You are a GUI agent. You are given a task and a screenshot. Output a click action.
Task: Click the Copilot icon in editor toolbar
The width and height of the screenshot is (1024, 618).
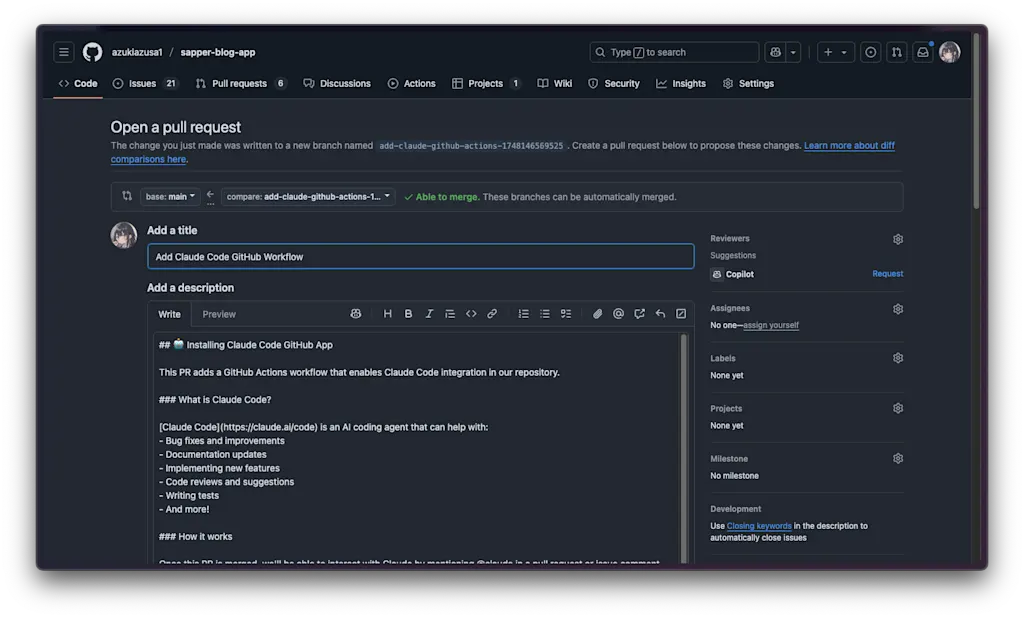coord(355,314)
